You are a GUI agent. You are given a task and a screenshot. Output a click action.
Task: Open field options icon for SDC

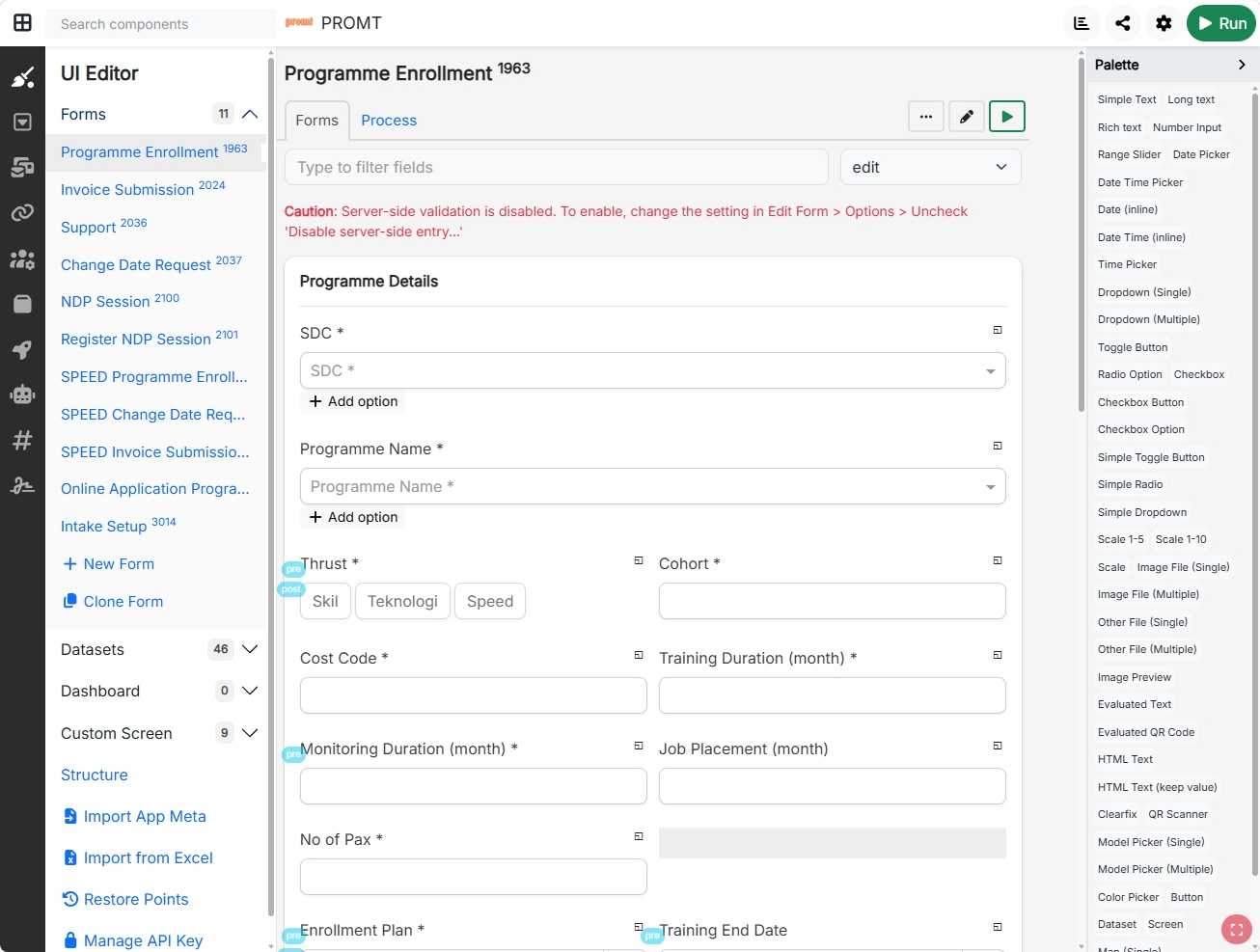(x=998, y=330)
